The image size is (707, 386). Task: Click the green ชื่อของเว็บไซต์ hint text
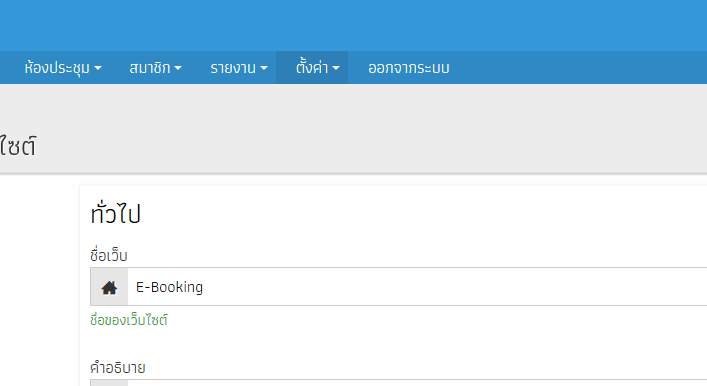coord(129,320)
